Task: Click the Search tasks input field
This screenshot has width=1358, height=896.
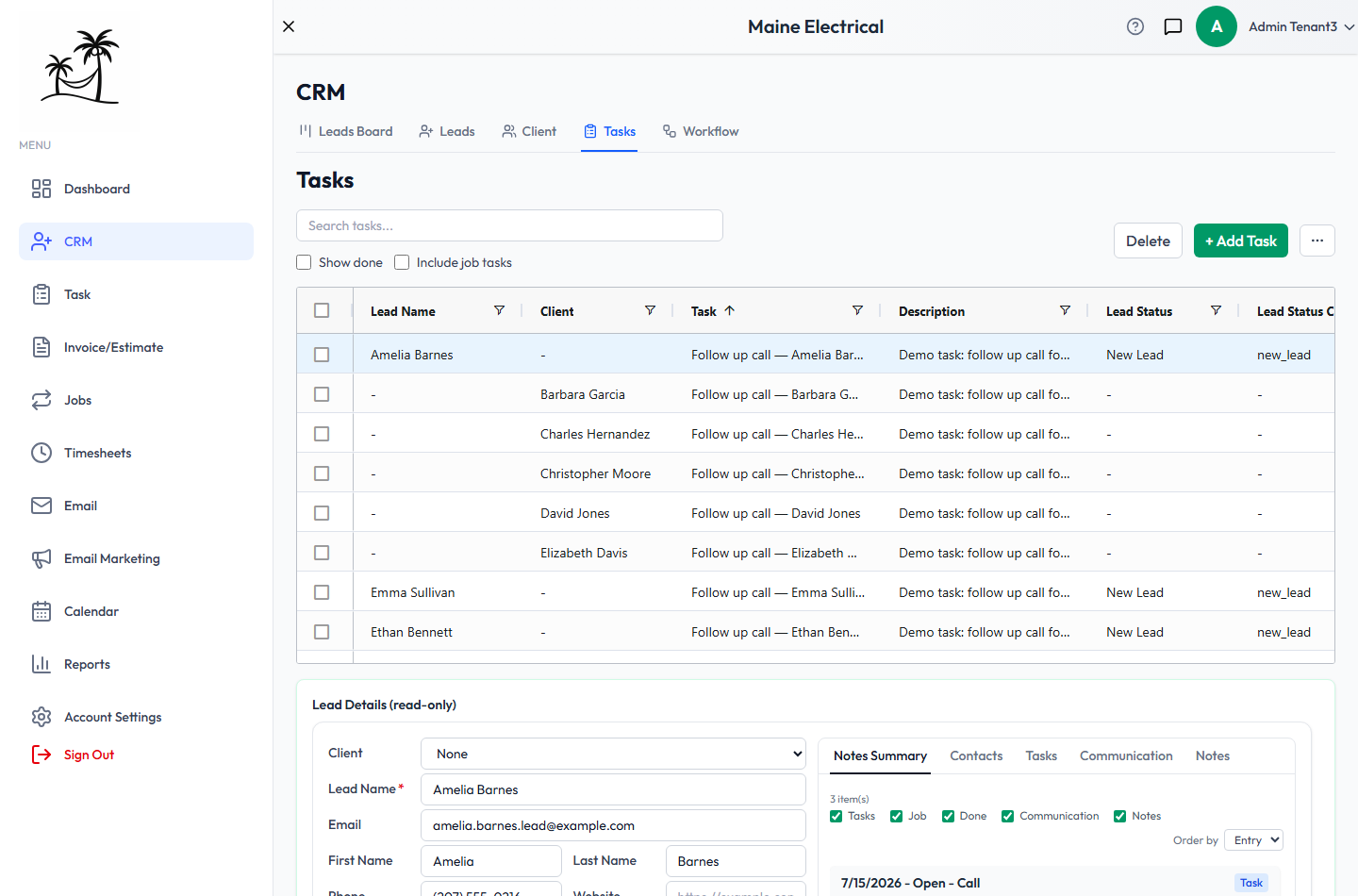Action: pyautogui.click(x=509, y=225)
